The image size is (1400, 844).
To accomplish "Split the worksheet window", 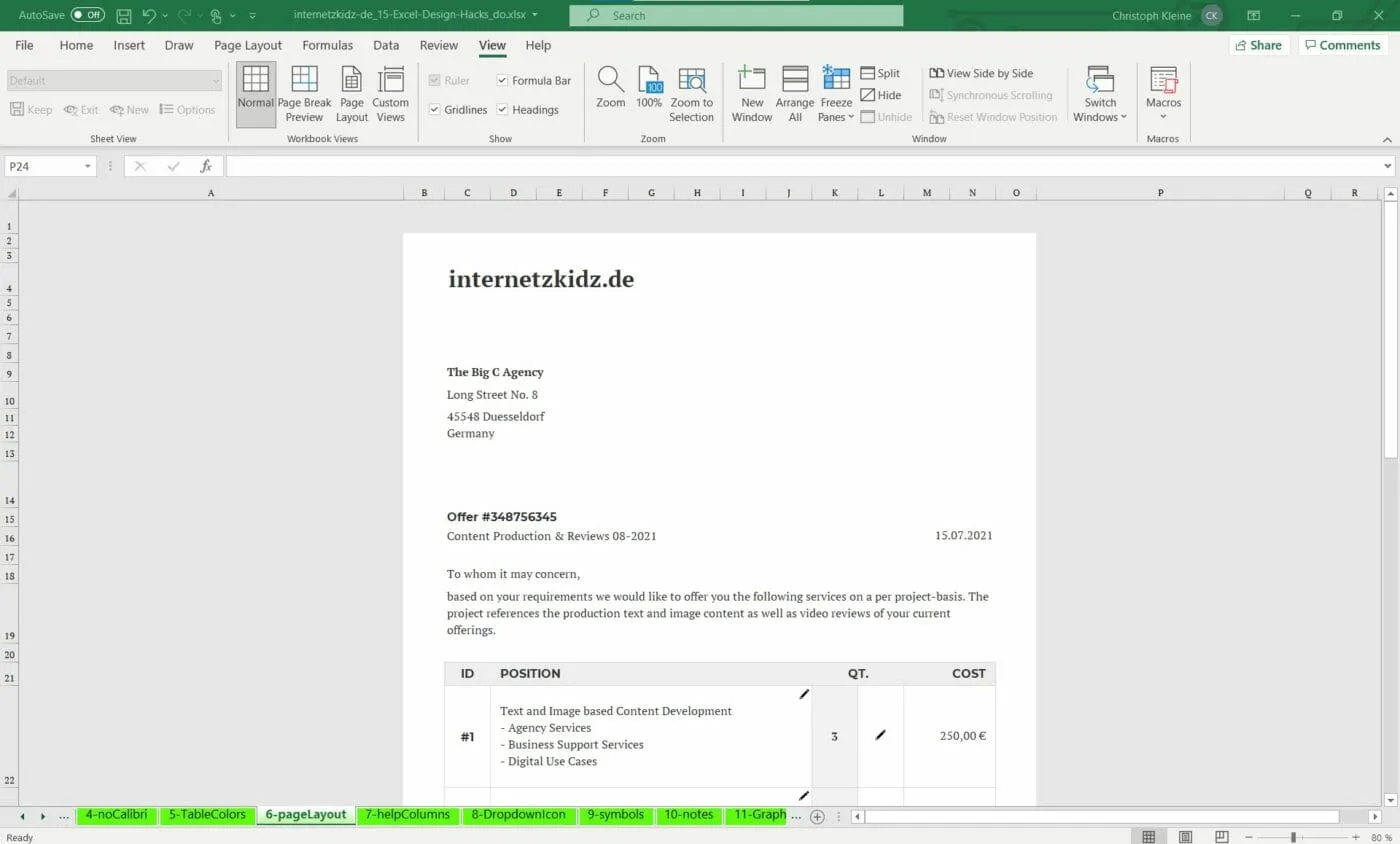I will [x=880, y=73].
